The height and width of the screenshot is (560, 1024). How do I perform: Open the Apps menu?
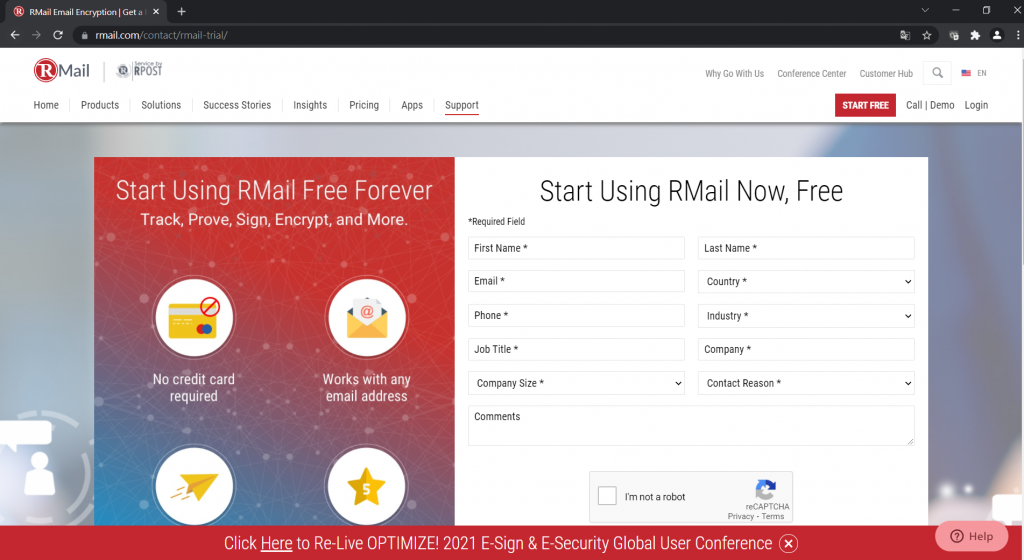pyautogui.click(x=412, y=105)
